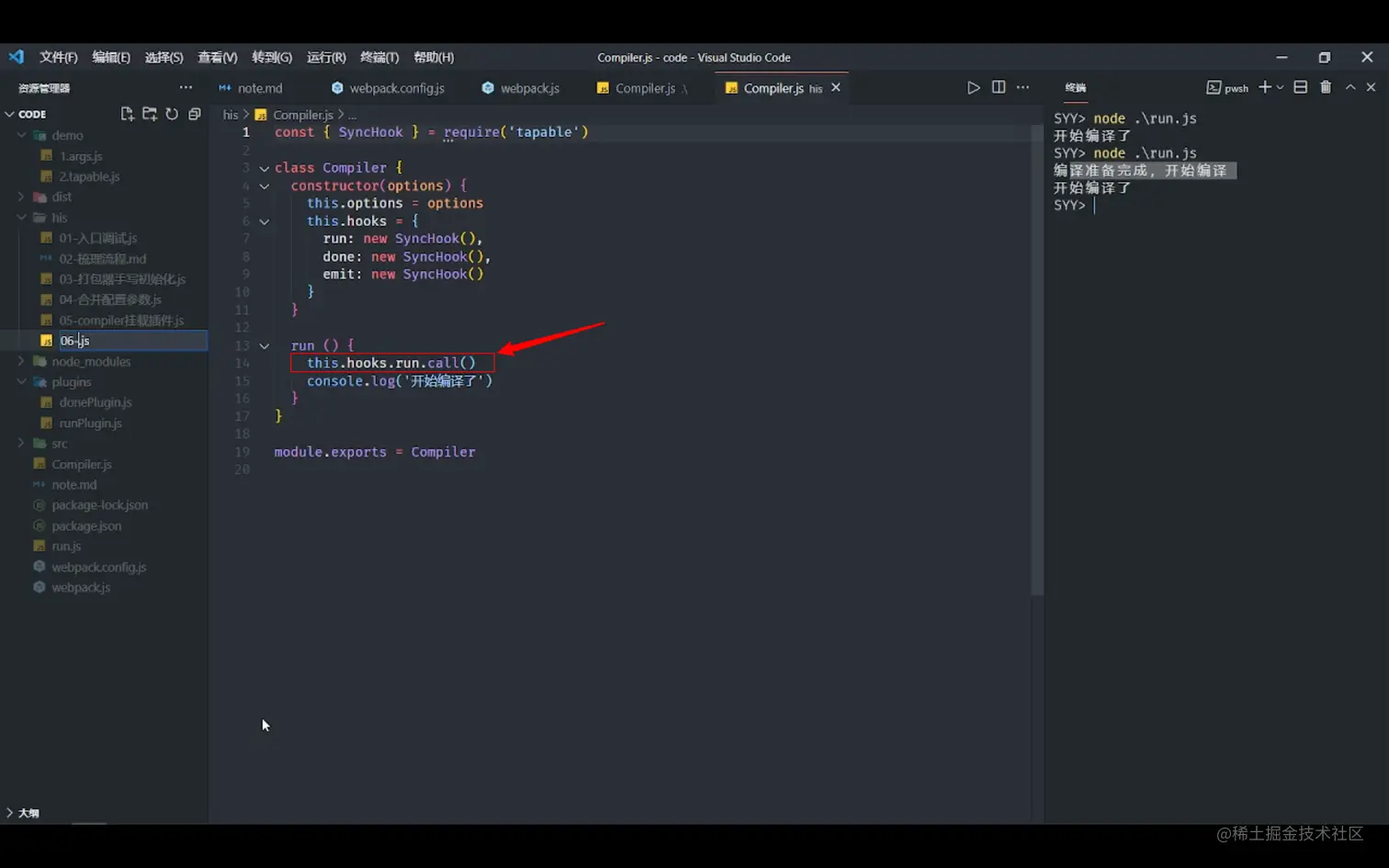Open the 编辑(E) menu
The width and height of the screenshot is (1389, 868).
(111, 57)
